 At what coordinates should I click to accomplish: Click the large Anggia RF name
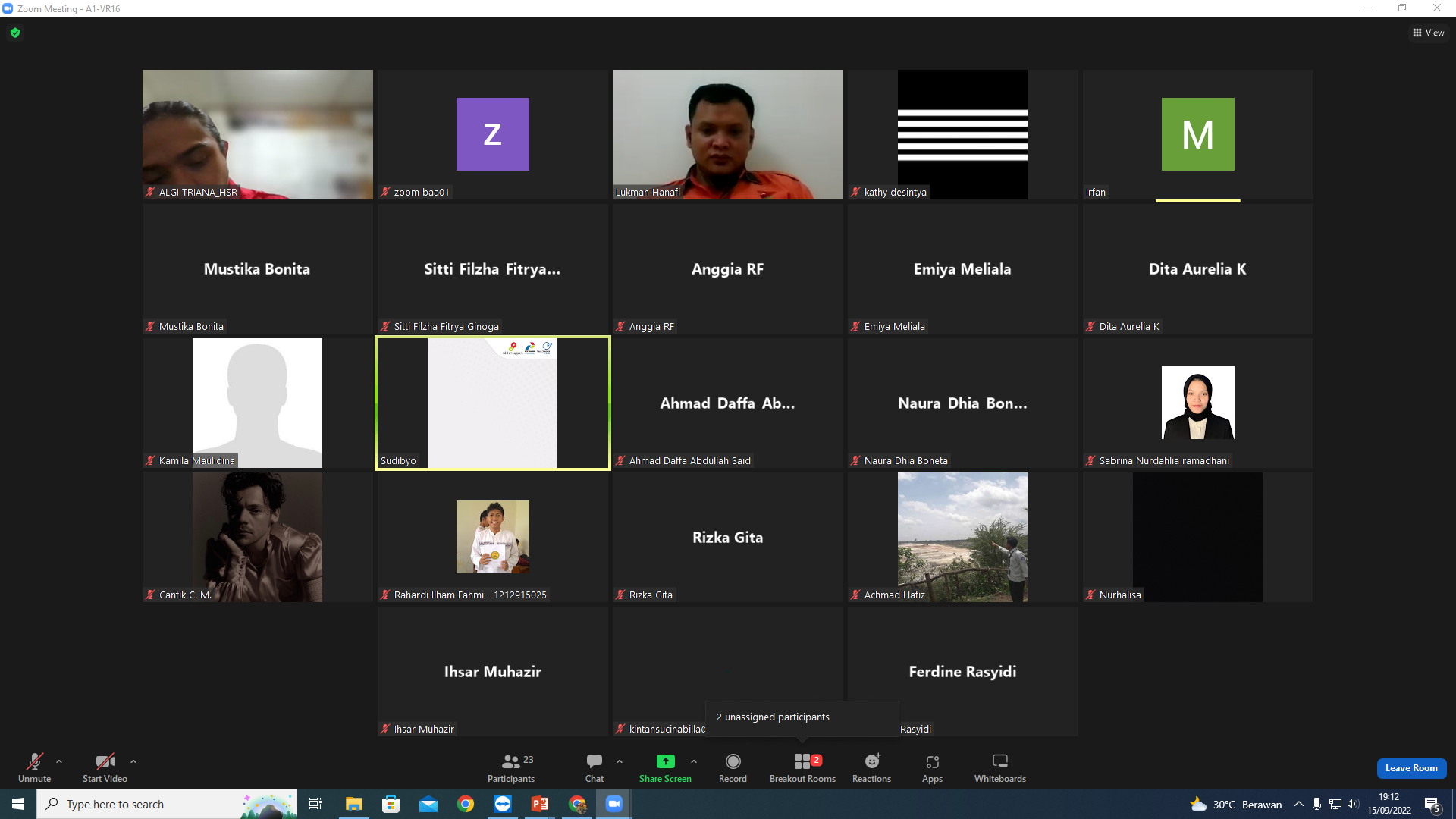pyautogui.click(x=727, y=269)
